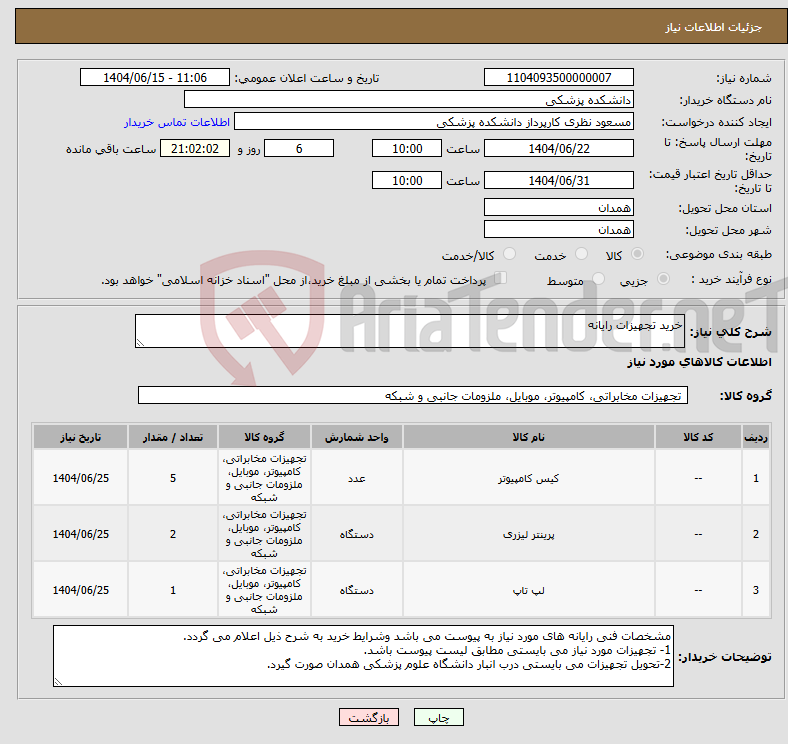
Task: Select the خدمت radio button
Action: click(581, 254)
